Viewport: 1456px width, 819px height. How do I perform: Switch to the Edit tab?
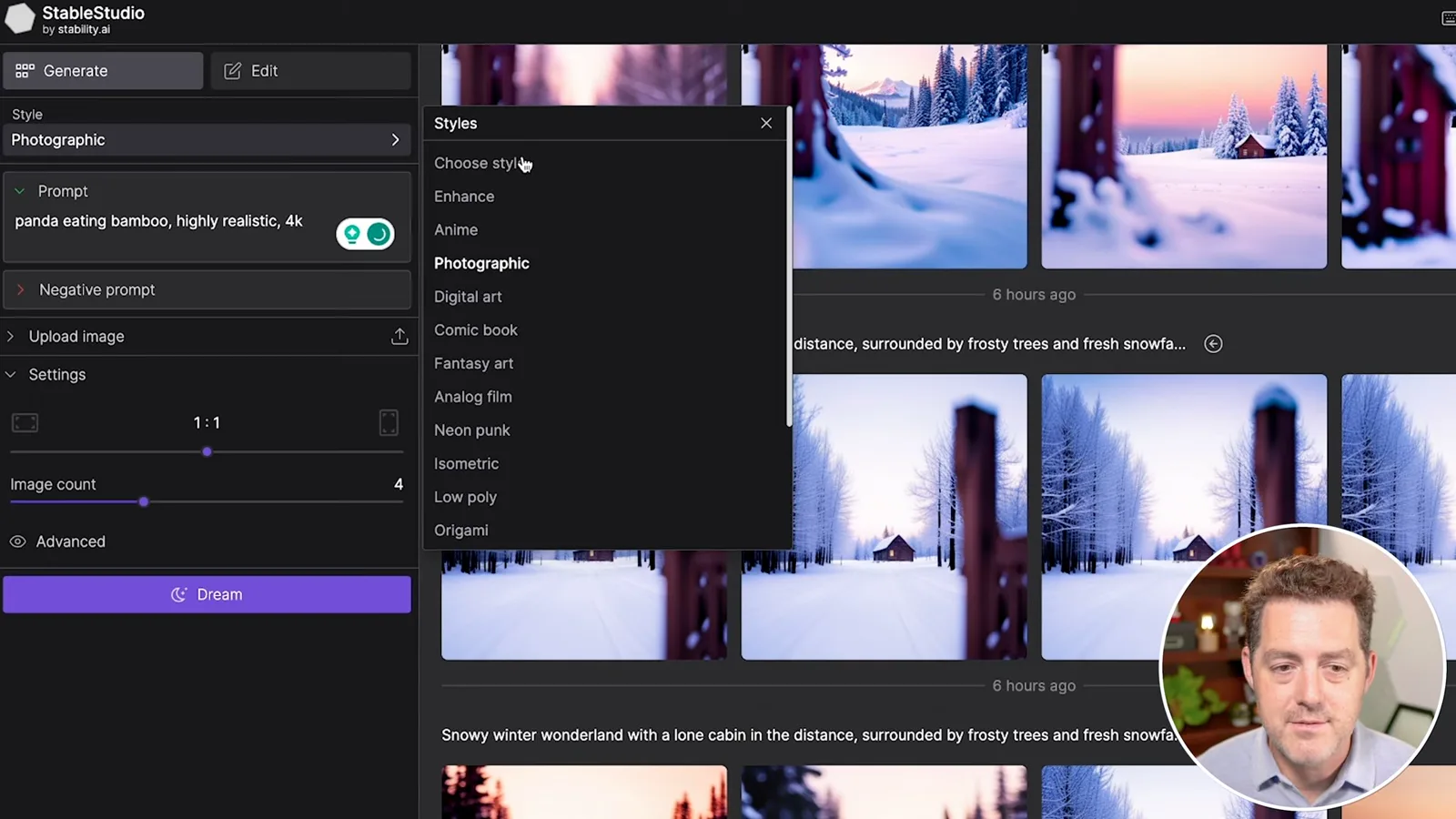[x=311, y=71]
